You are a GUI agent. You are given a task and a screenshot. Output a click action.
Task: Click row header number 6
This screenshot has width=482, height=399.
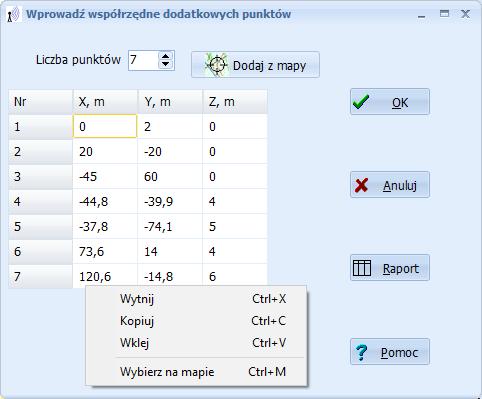coord(41,251)
